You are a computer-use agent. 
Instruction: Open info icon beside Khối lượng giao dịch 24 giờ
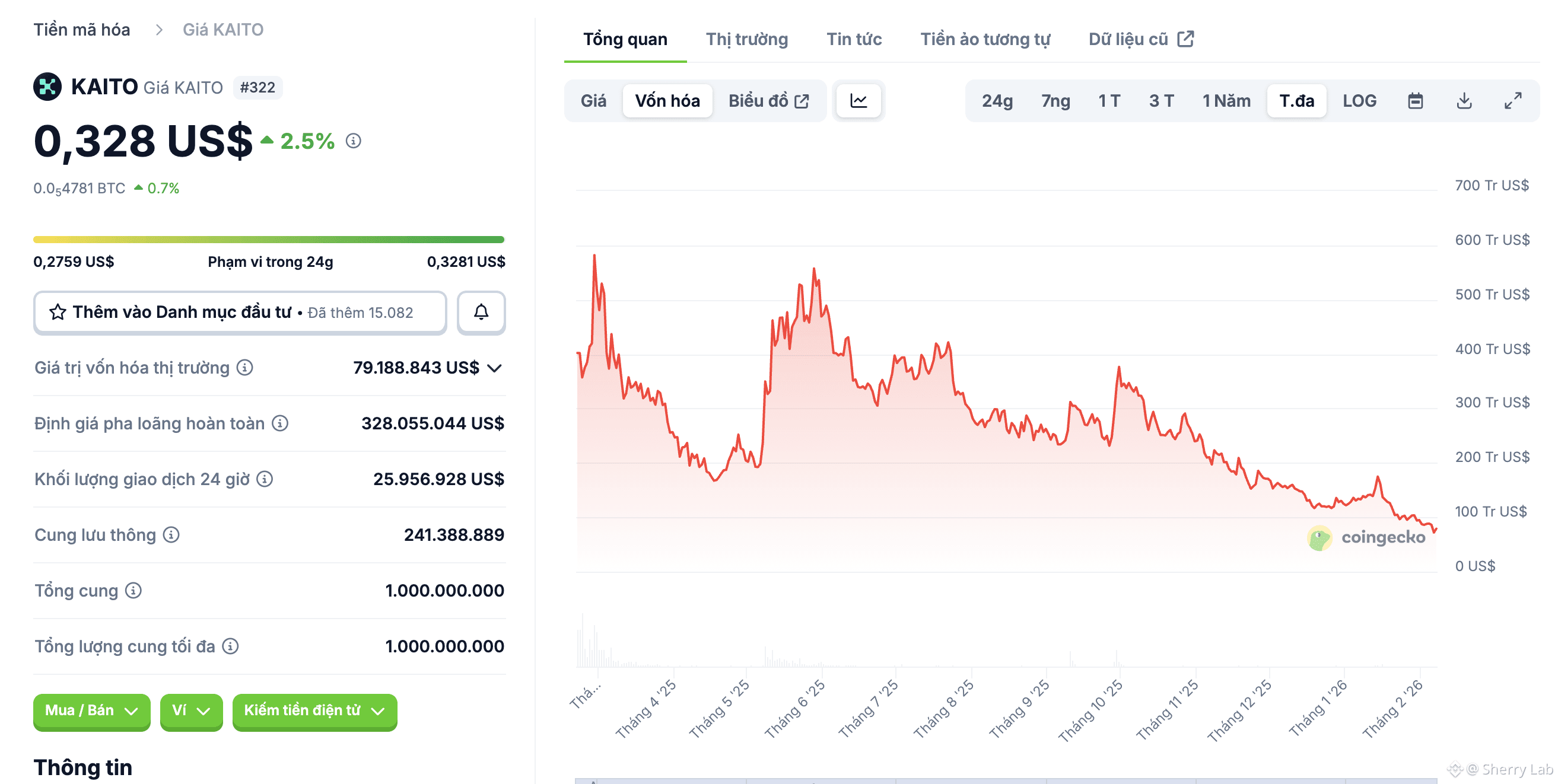[x=265, y=479]
